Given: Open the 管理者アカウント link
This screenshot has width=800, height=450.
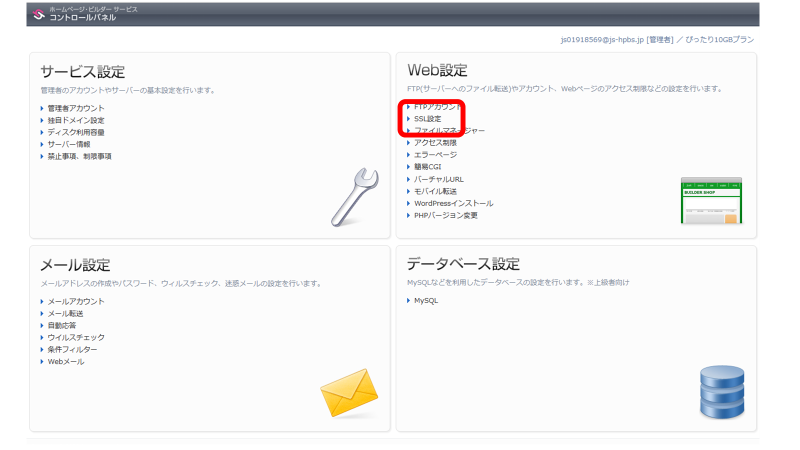Looking at the screenshot, I should tap(76, 108).
